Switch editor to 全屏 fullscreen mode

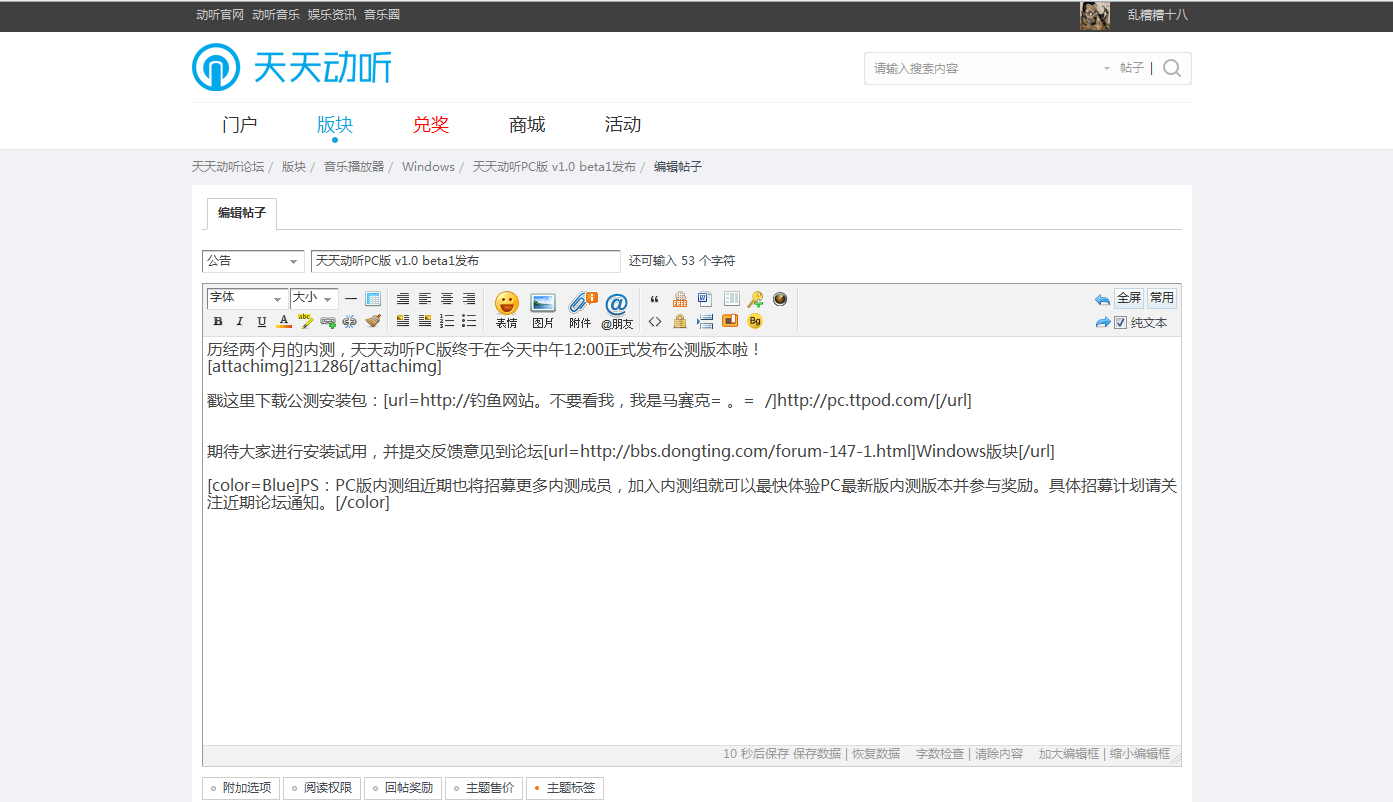(1129, 298)
